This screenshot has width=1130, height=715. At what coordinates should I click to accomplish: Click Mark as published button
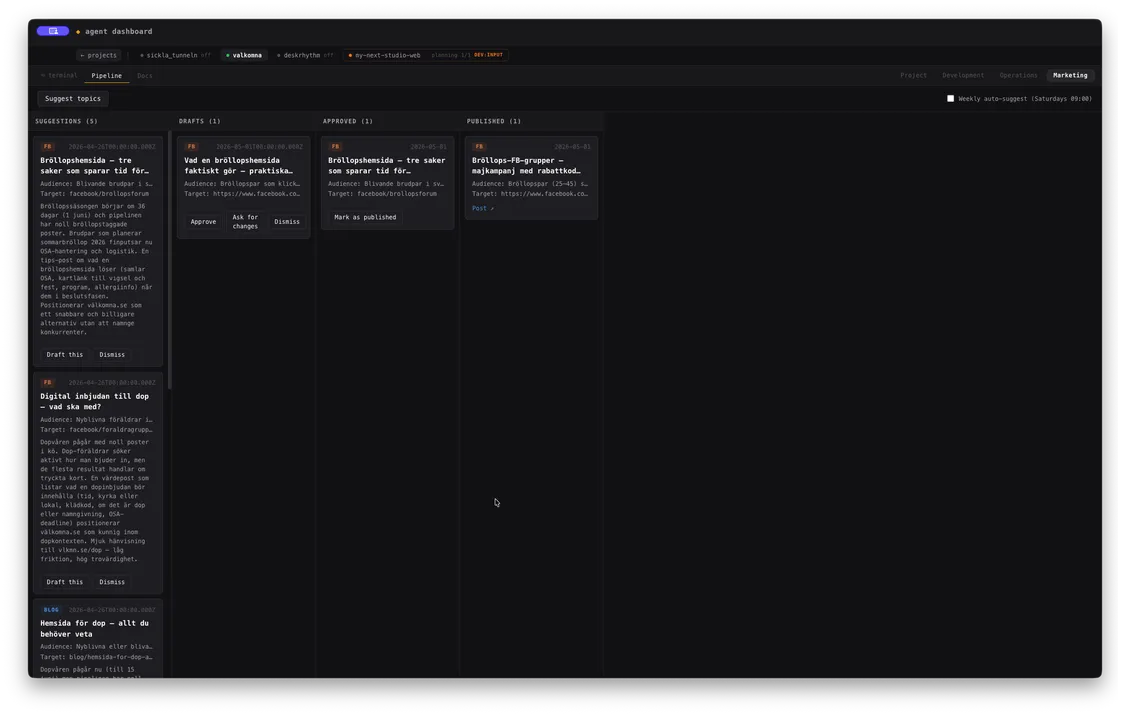365,217
